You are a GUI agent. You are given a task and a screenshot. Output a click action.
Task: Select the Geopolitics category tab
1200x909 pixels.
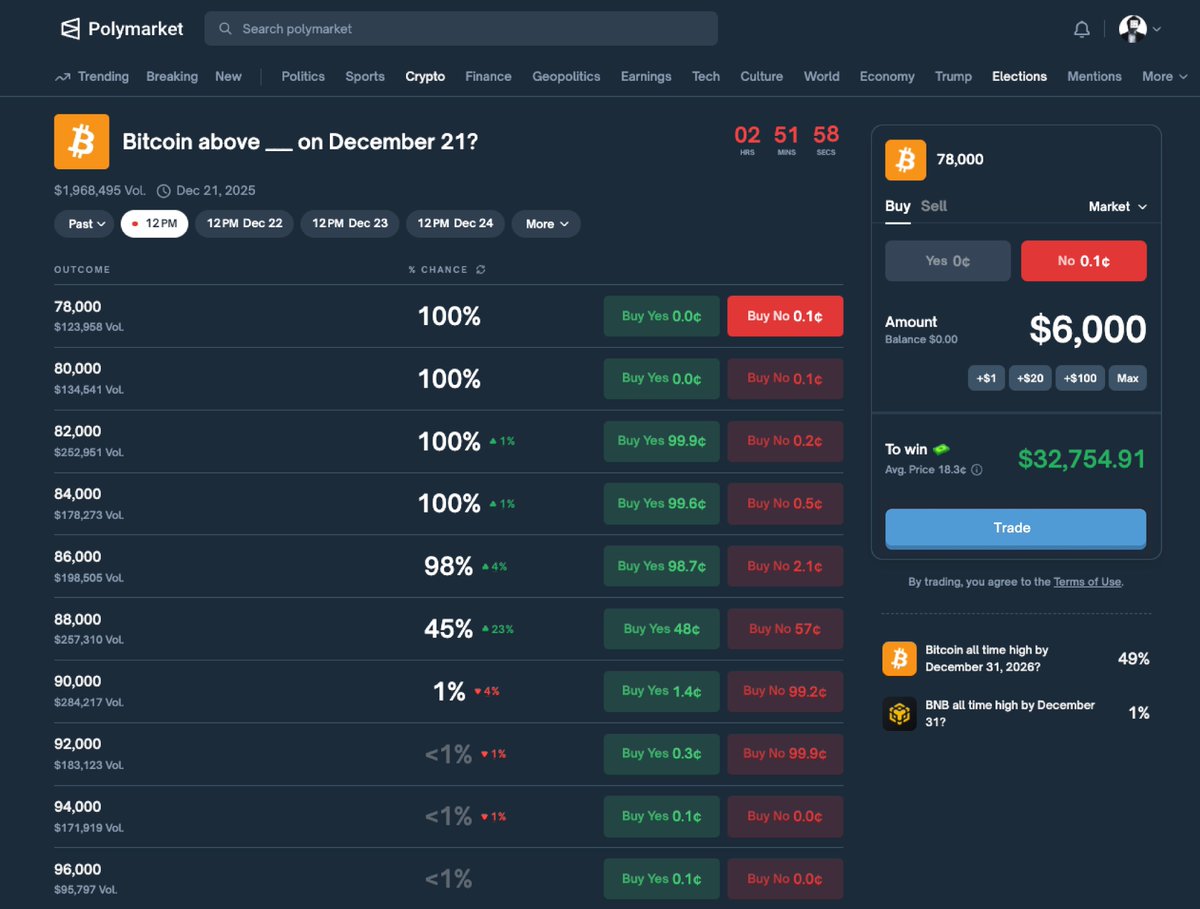click(566, 76)
